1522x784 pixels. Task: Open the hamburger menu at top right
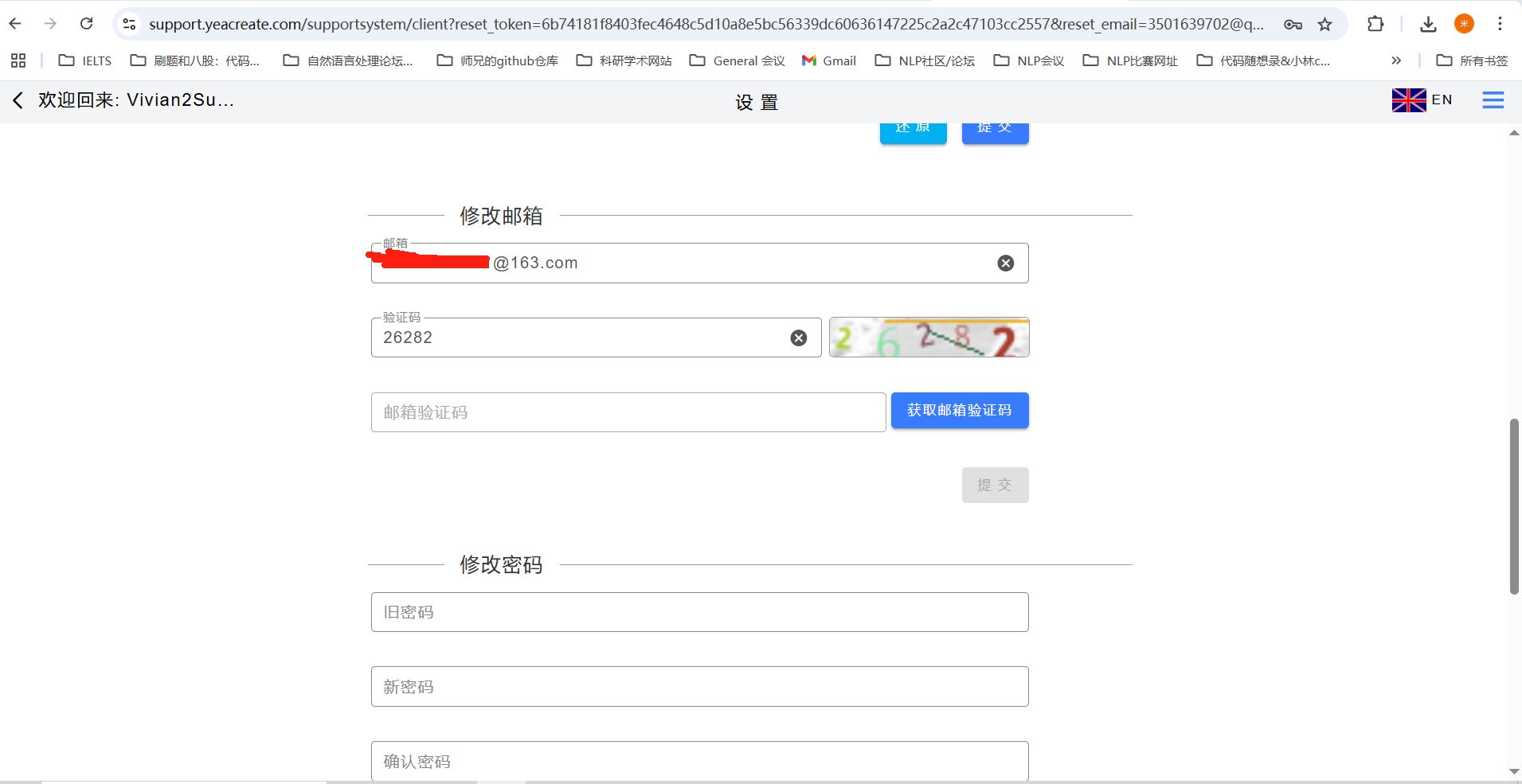pos(1493,100)
